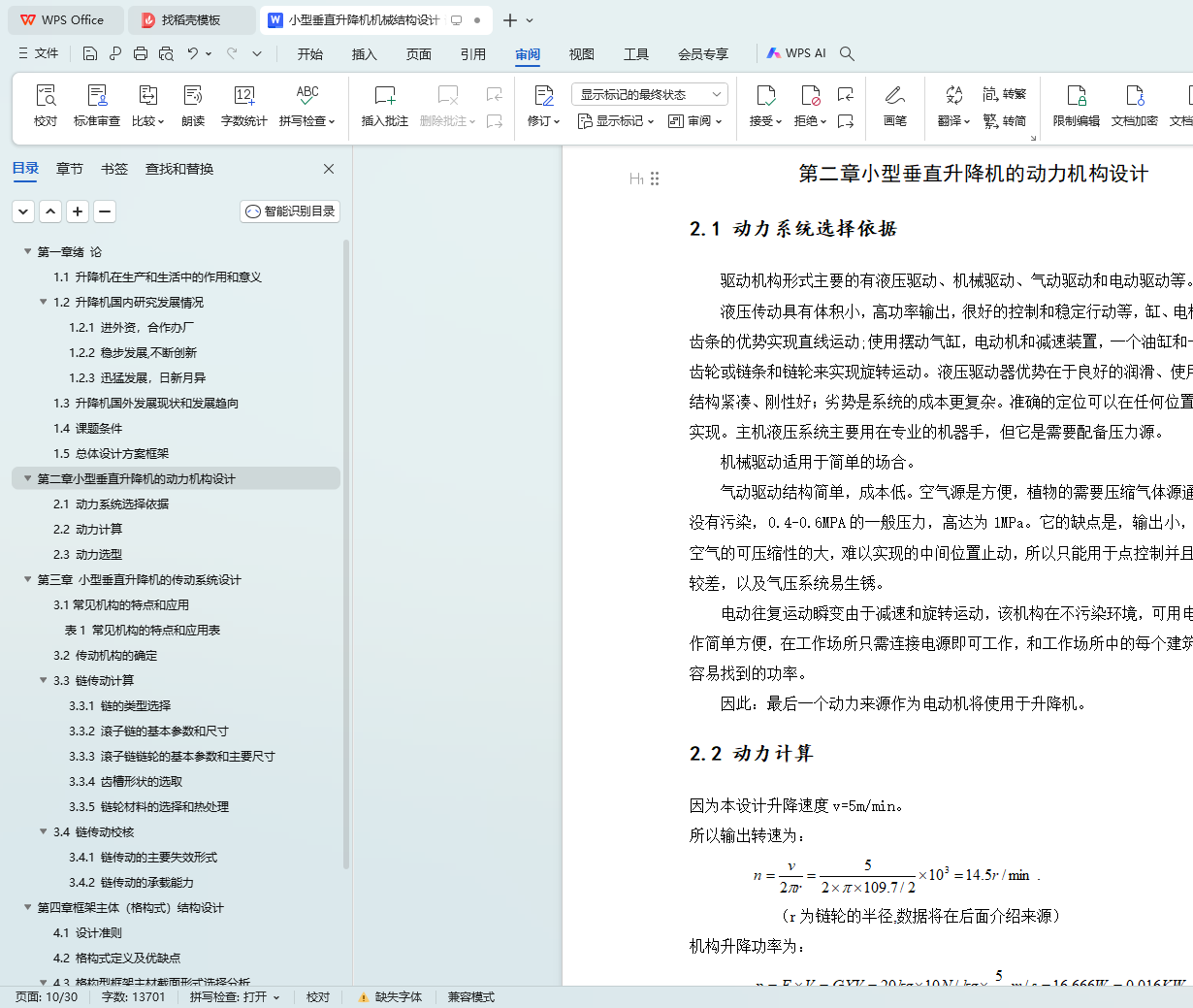Toggle 拼写检查: 打开 in status bar
The width and height of the screenshot is (1193, 1008).
click(235, 997)
